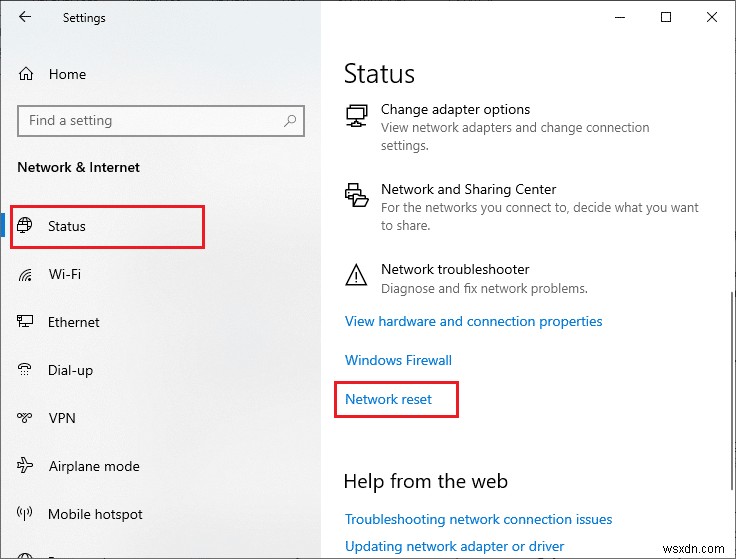The image size is (736, 559).
Task: Focus the Find a setting search box
Action: (150, 121)
